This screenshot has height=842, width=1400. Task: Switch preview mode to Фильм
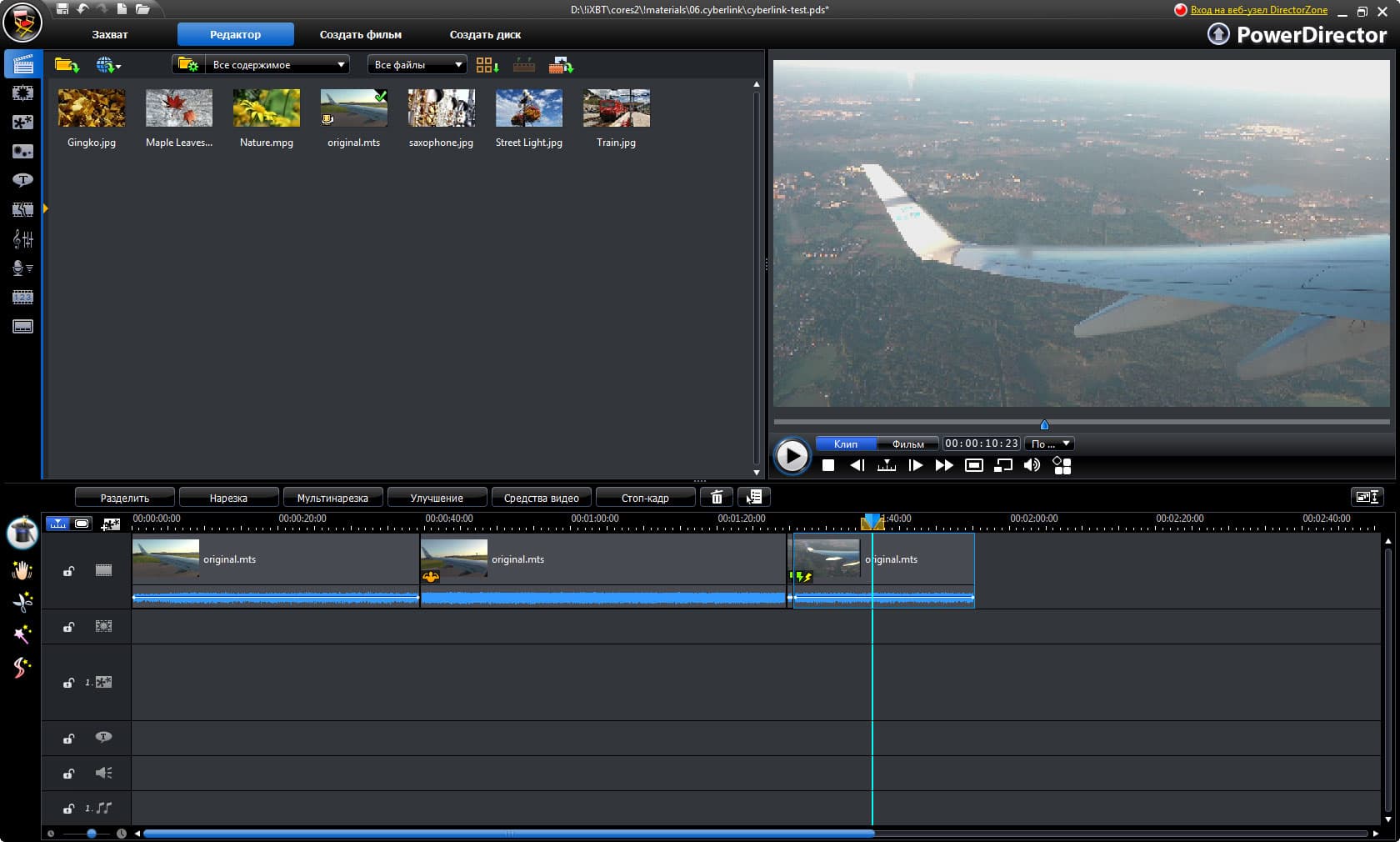907,444
